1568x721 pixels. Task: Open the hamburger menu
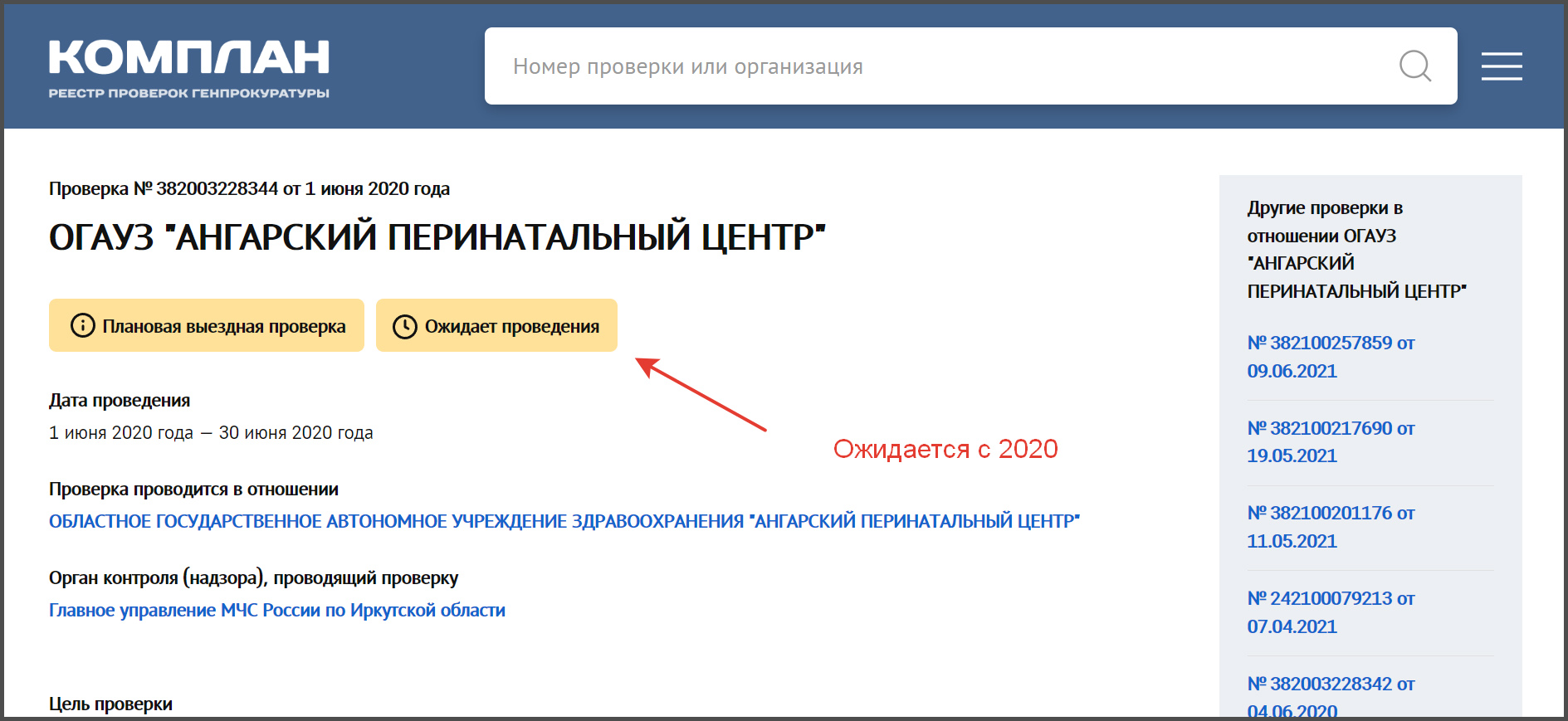(x=1502, y=66)
